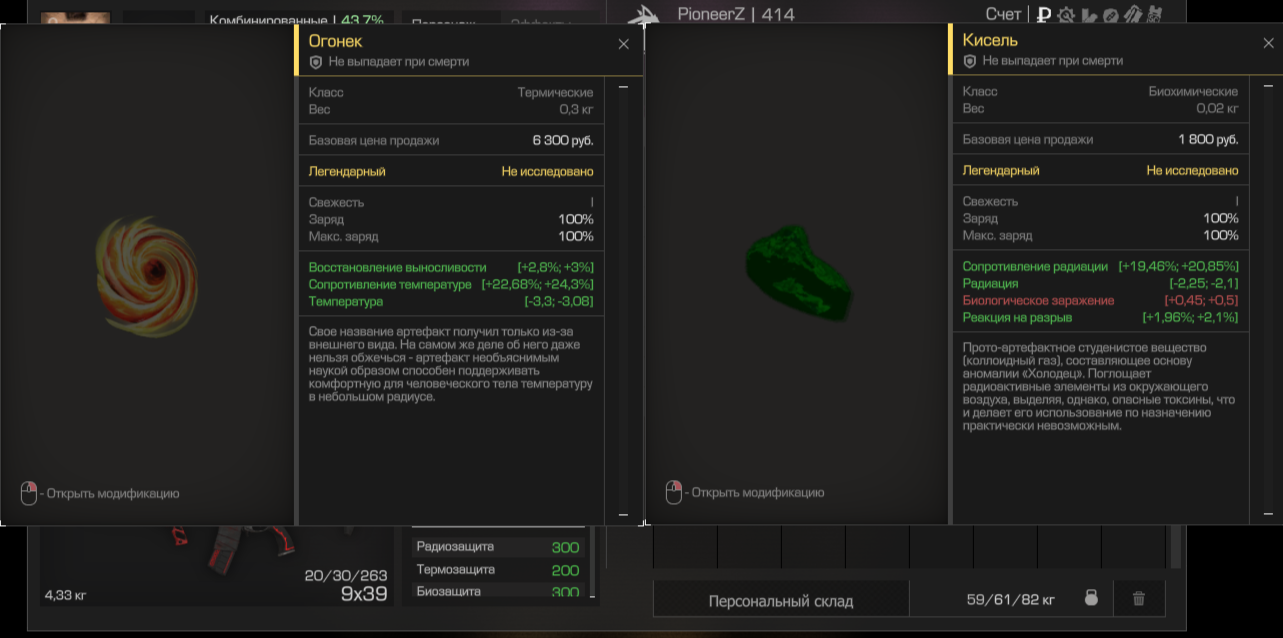Click the Огонек flame artifact image
The image size is (1283, 638).
coord(147,272)
